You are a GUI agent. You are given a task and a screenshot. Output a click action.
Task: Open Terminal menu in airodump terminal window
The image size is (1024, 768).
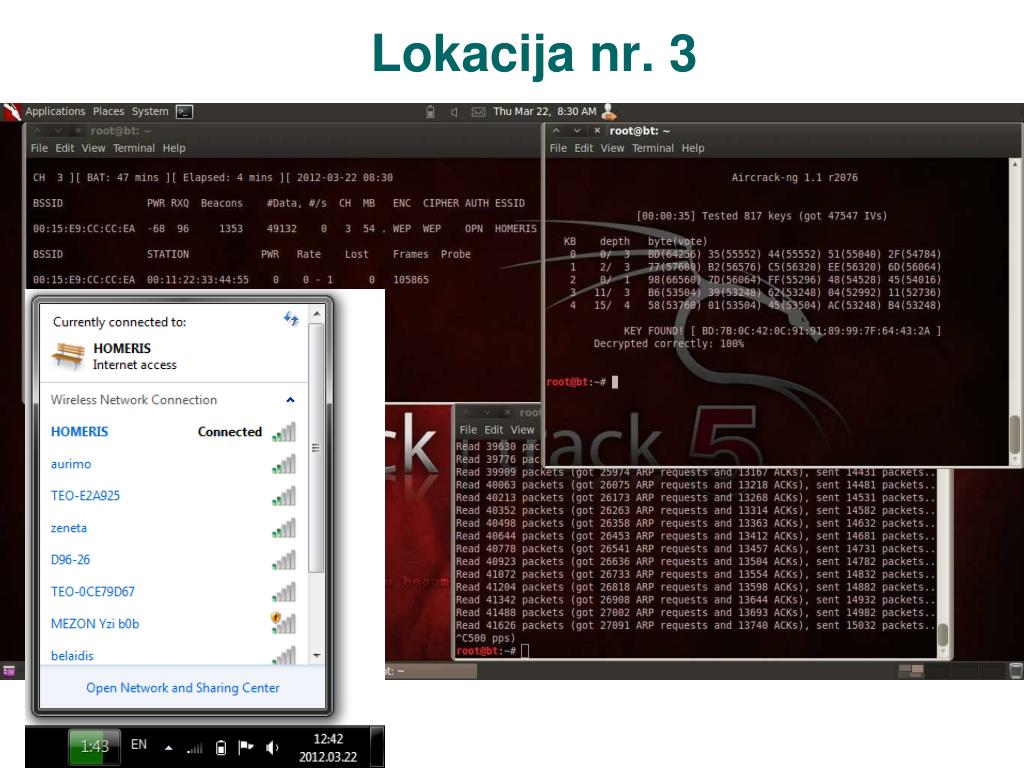[x=134, y=148]
